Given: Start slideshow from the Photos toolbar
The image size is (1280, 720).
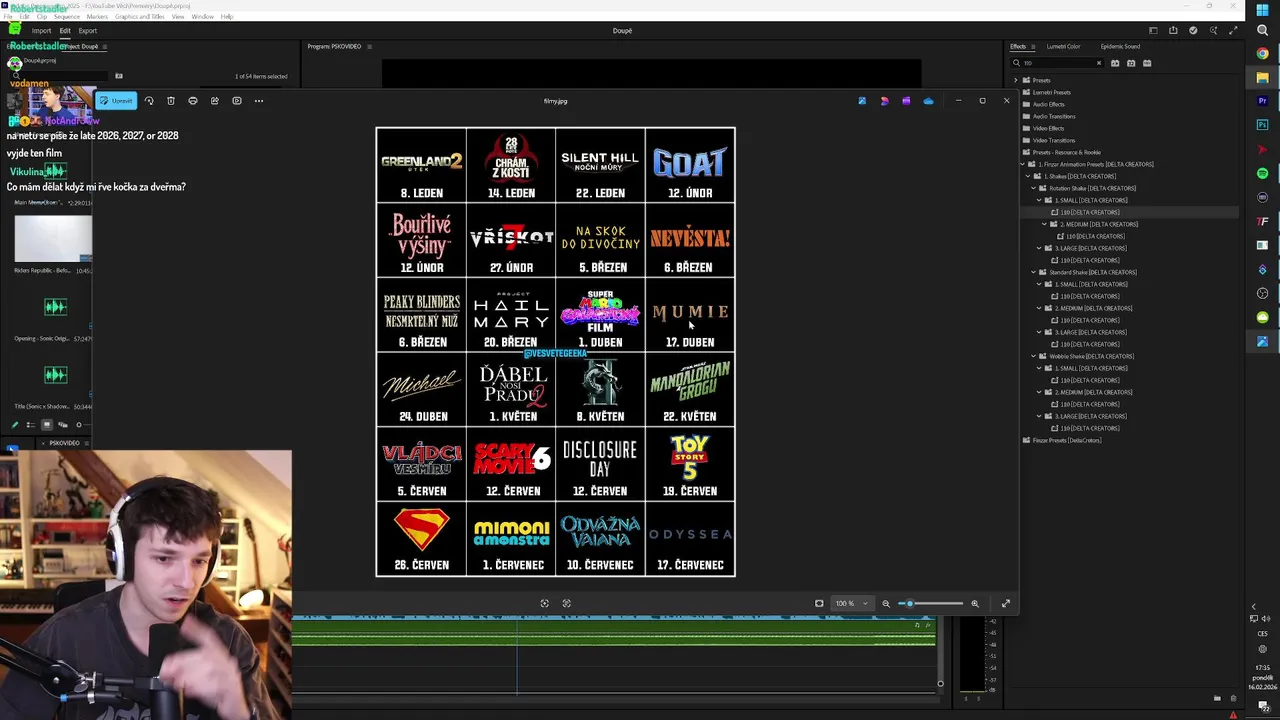Looking at the screenshot, I should pos(237,100).
